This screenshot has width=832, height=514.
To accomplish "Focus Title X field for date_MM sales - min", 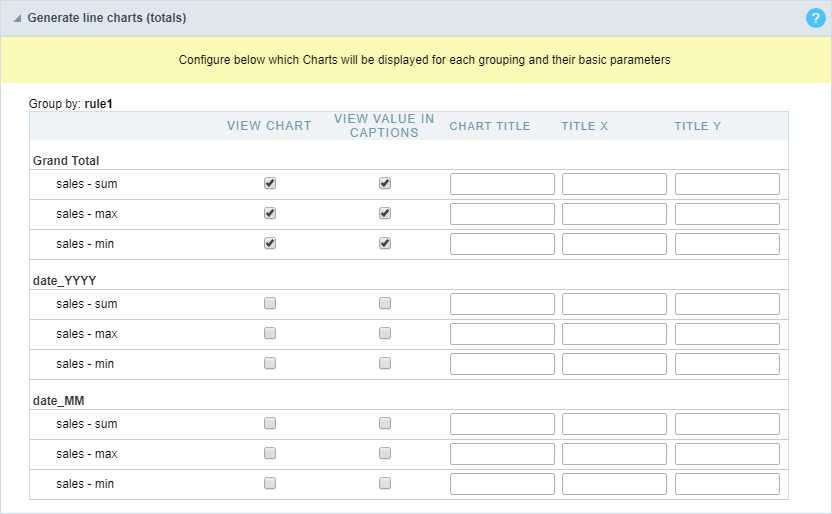I will click(614, 484).
